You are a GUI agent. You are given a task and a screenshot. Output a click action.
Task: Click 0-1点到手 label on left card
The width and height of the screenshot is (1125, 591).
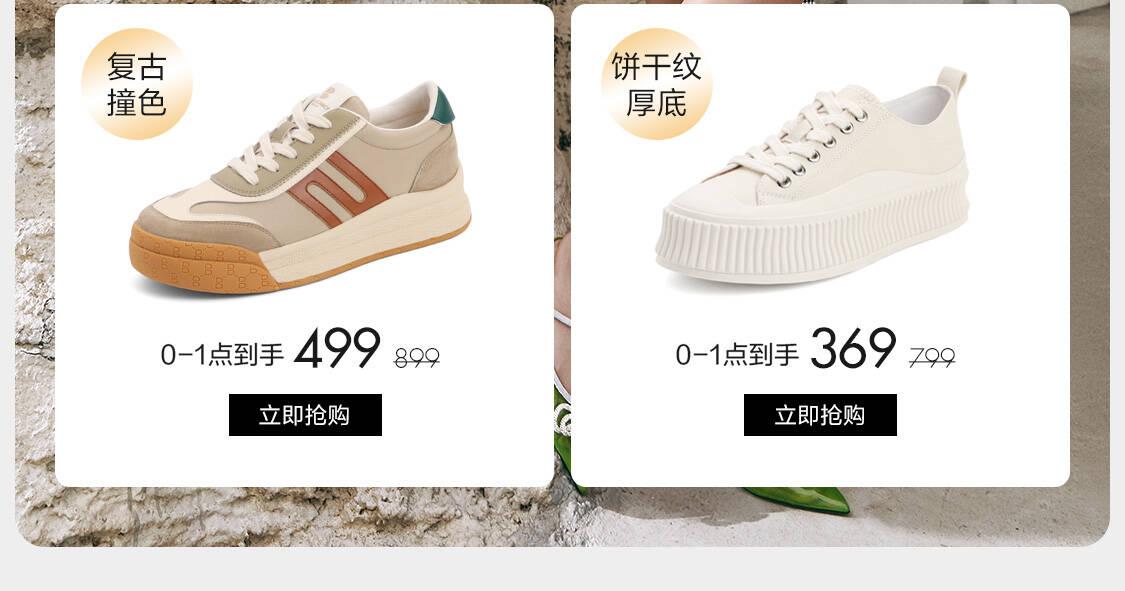click(x=222, y=354)
